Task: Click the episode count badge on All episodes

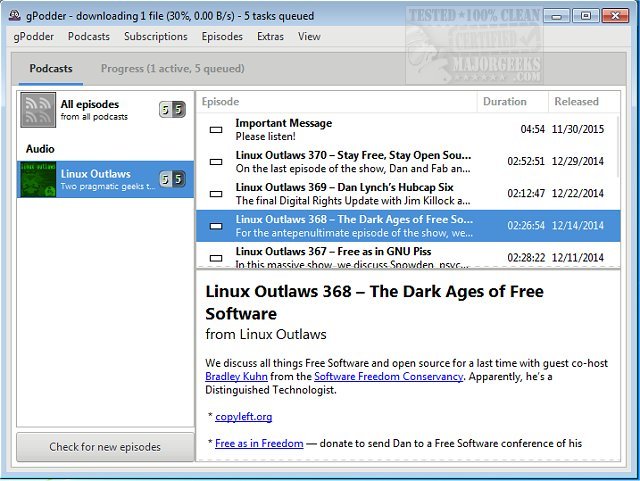Action: [x=172, y=109]
